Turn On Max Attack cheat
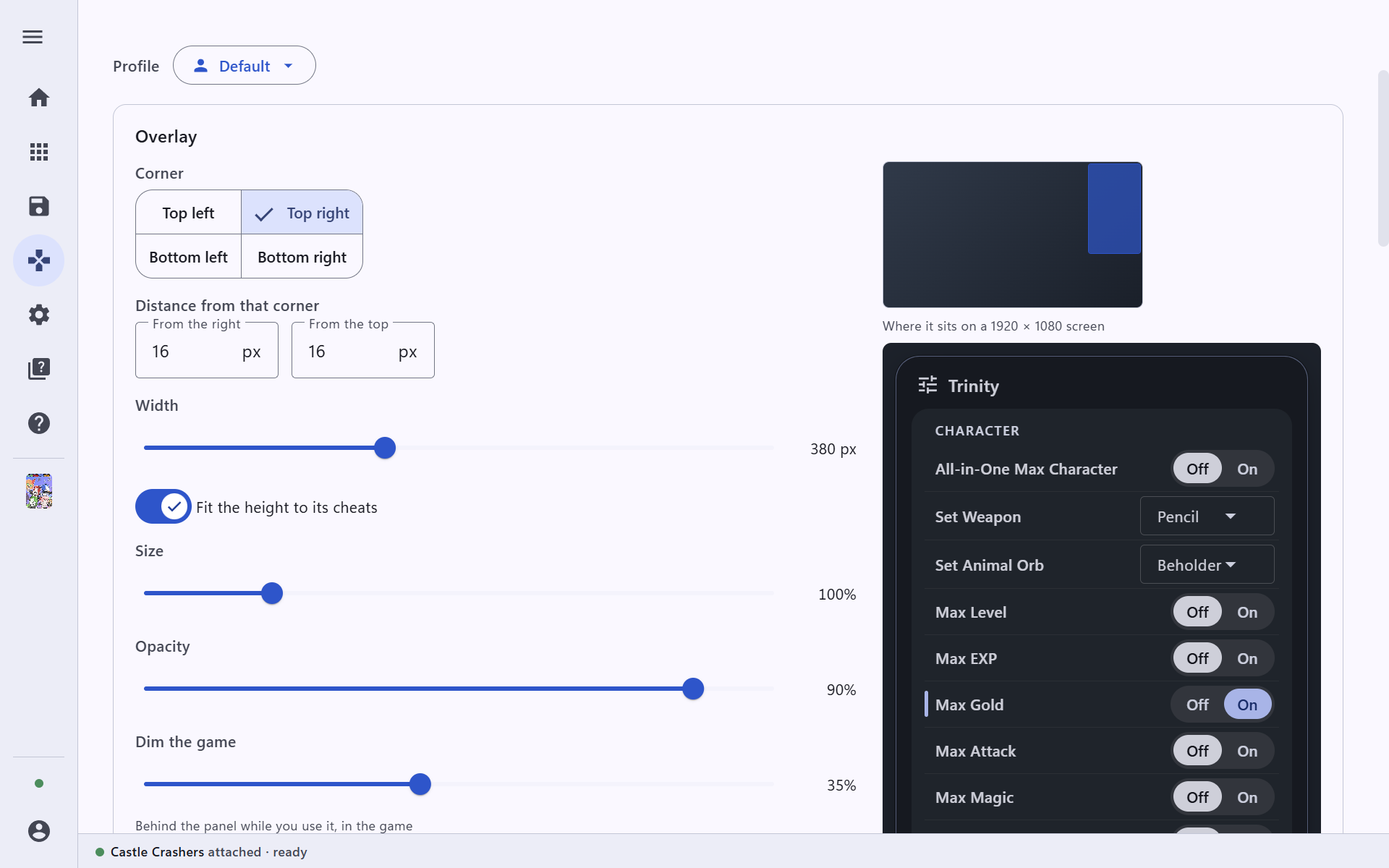Image resolution: width=1389 pixels, height=868 pixels. coord(1247,751)
